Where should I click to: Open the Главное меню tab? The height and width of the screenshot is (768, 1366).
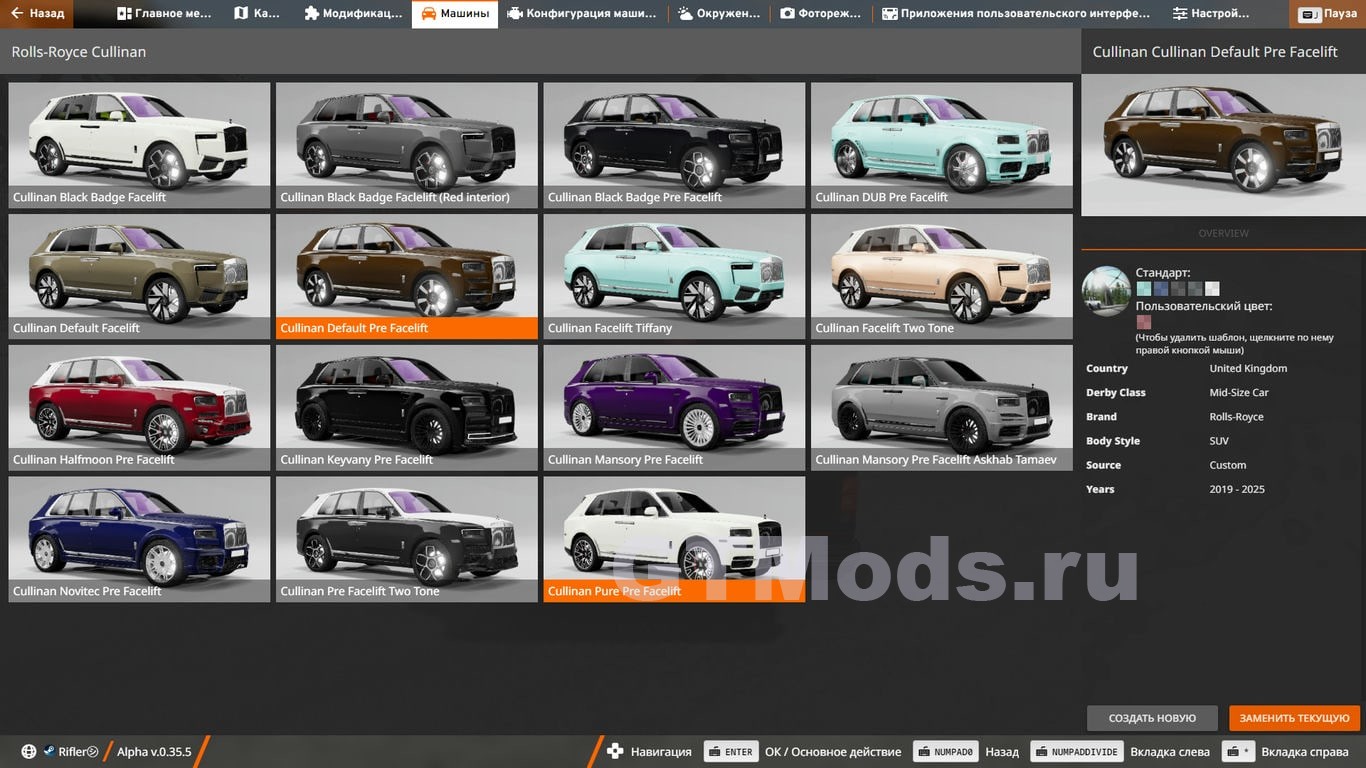[x=165, y=14]
